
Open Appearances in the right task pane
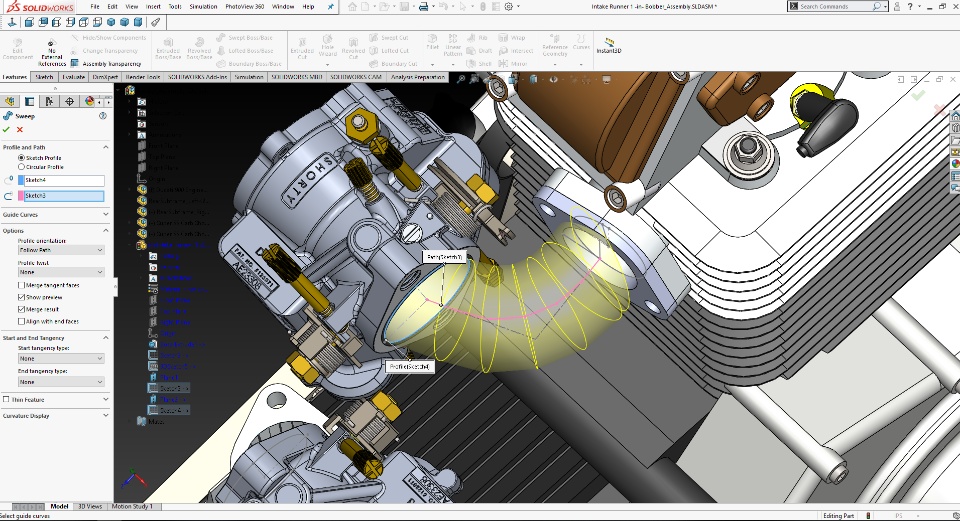point(954,162)
